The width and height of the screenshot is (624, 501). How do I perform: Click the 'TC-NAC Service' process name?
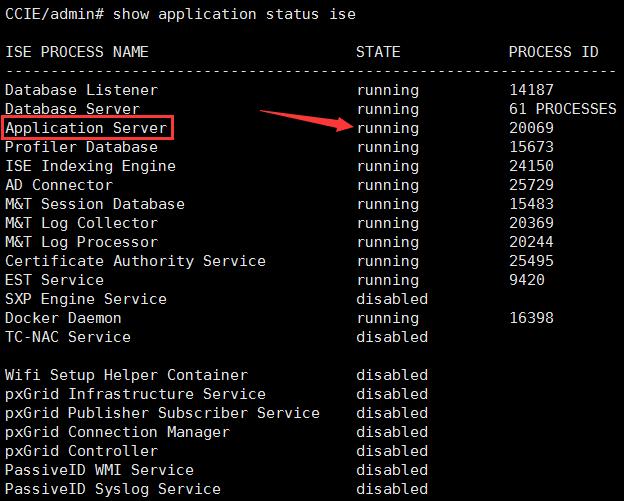[x=68, y=337]
